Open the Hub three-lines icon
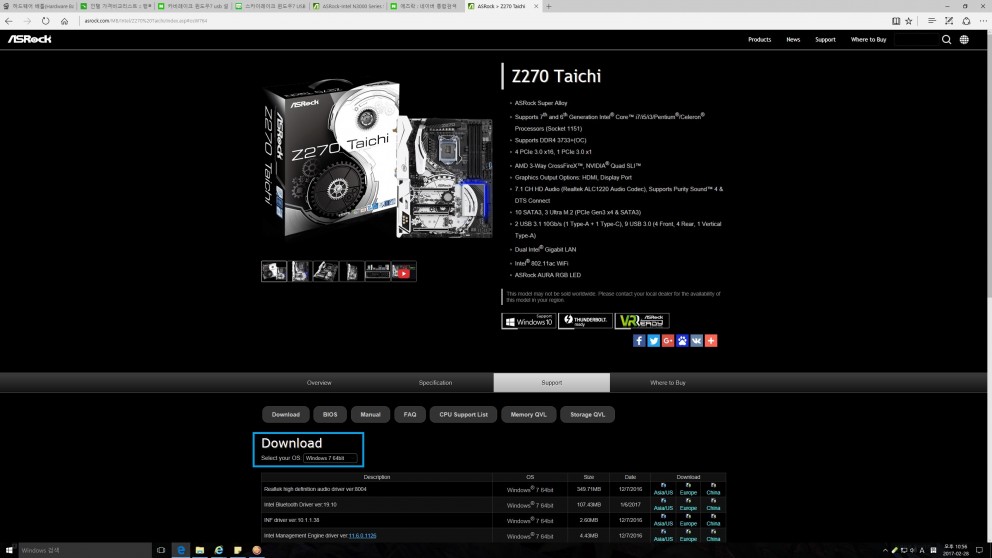The height and width of the screenshot is (558, 992). point(931,21)
